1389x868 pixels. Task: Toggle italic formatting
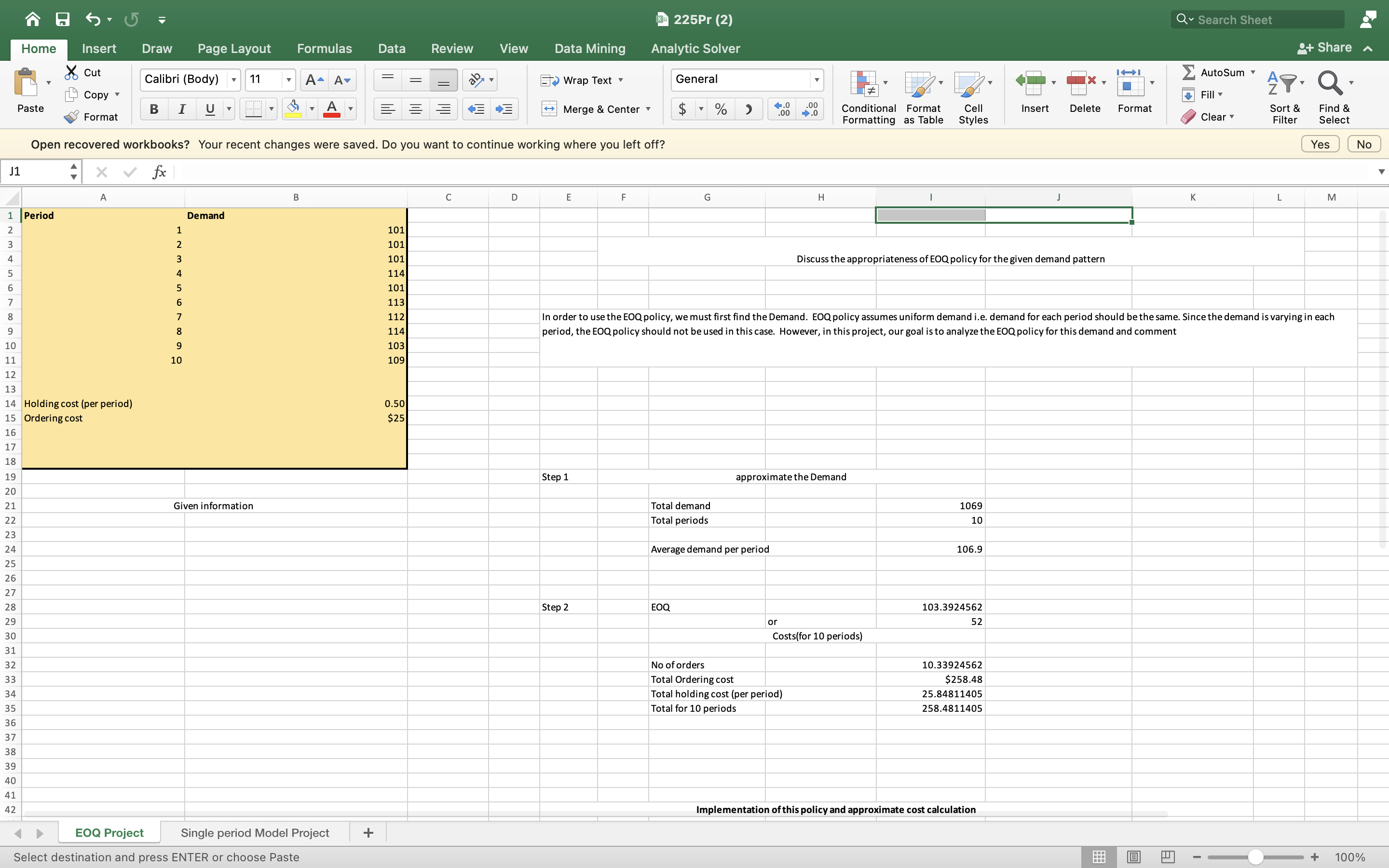(x=181, y=109)
